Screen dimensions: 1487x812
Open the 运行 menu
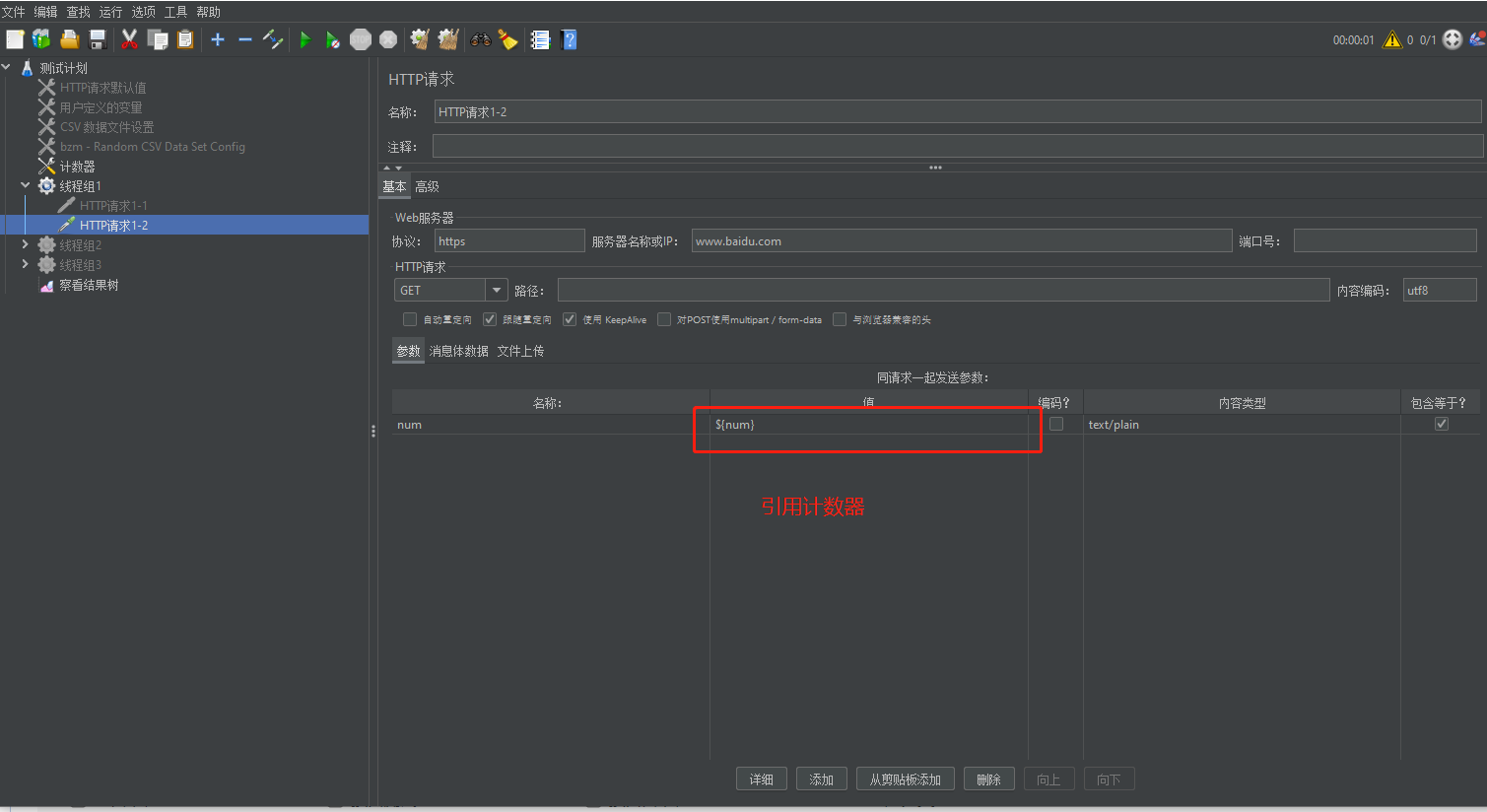coord(111,12)
